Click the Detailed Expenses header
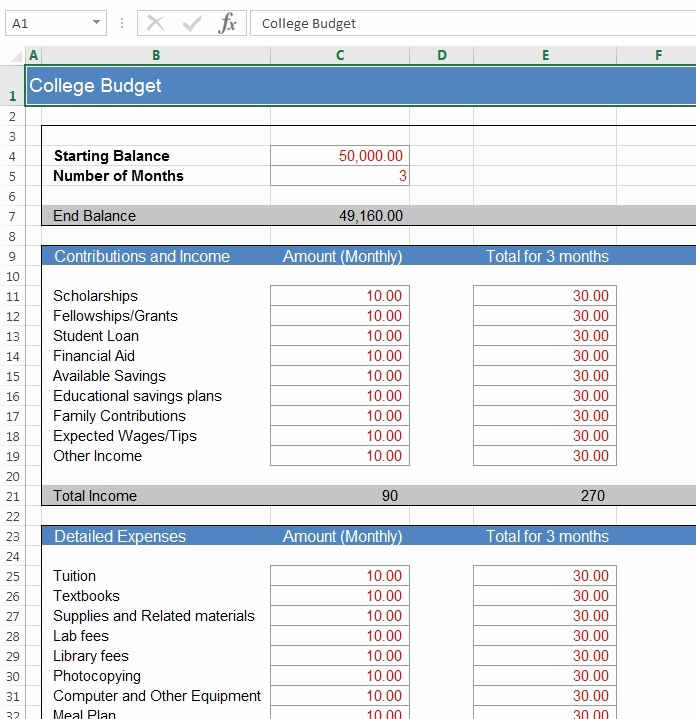The width and height of the screenshot is (696, 719). click(120, 536)
